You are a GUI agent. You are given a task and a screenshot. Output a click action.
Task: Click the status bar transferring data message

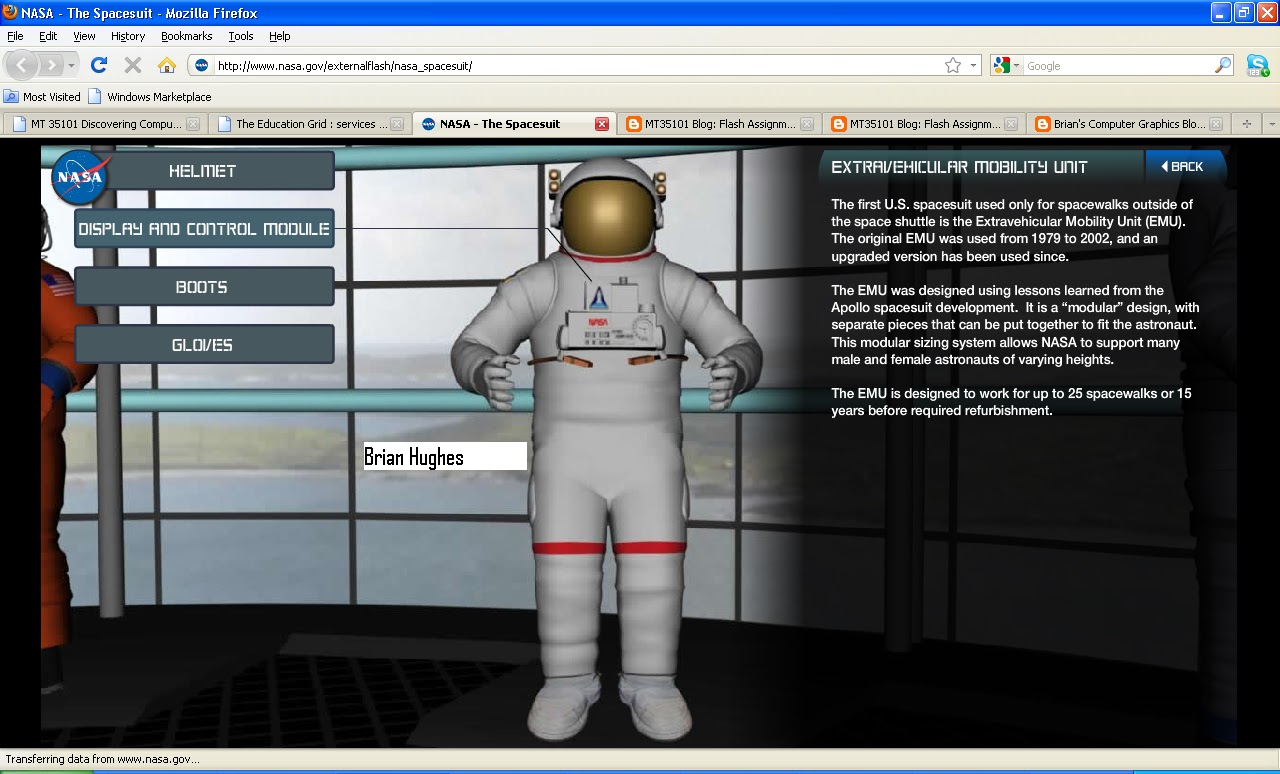point(102,759)
